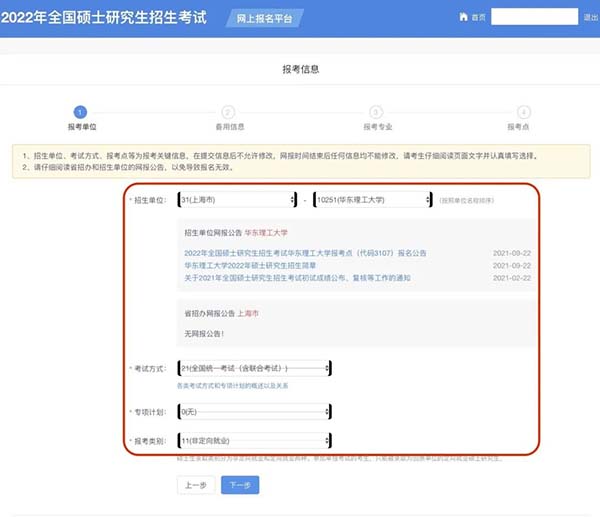Select step 4 报考点 circle
Image resolution: width=600 pixels, height=517 pixels.
[x=523, y=112]
